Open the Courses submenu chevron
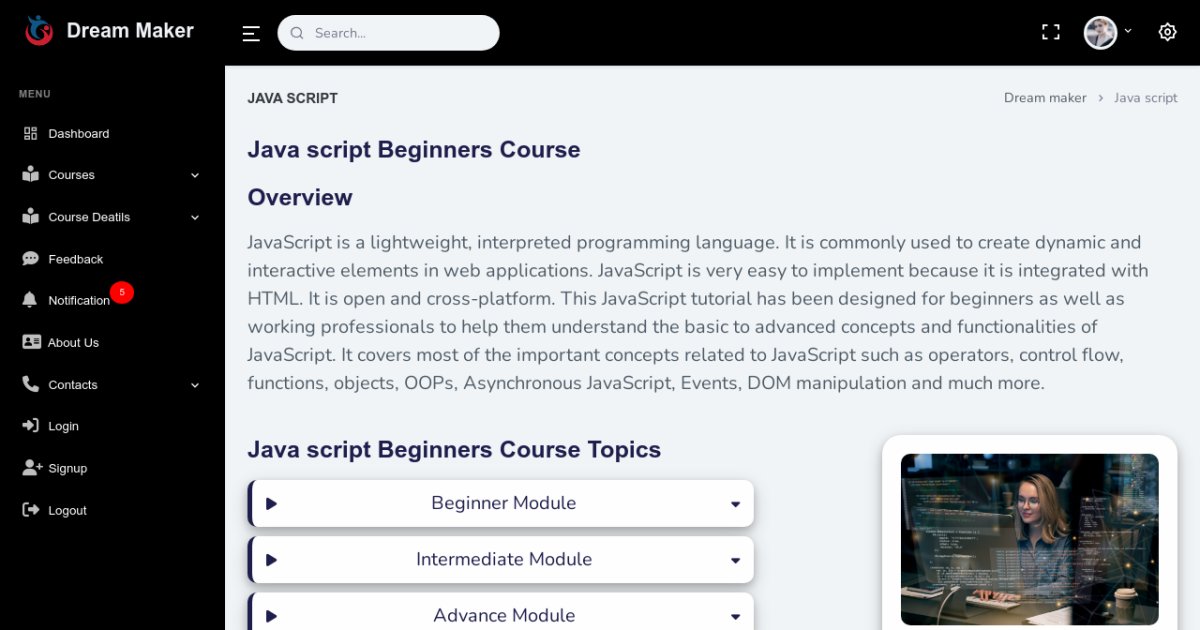 (194, 175)
